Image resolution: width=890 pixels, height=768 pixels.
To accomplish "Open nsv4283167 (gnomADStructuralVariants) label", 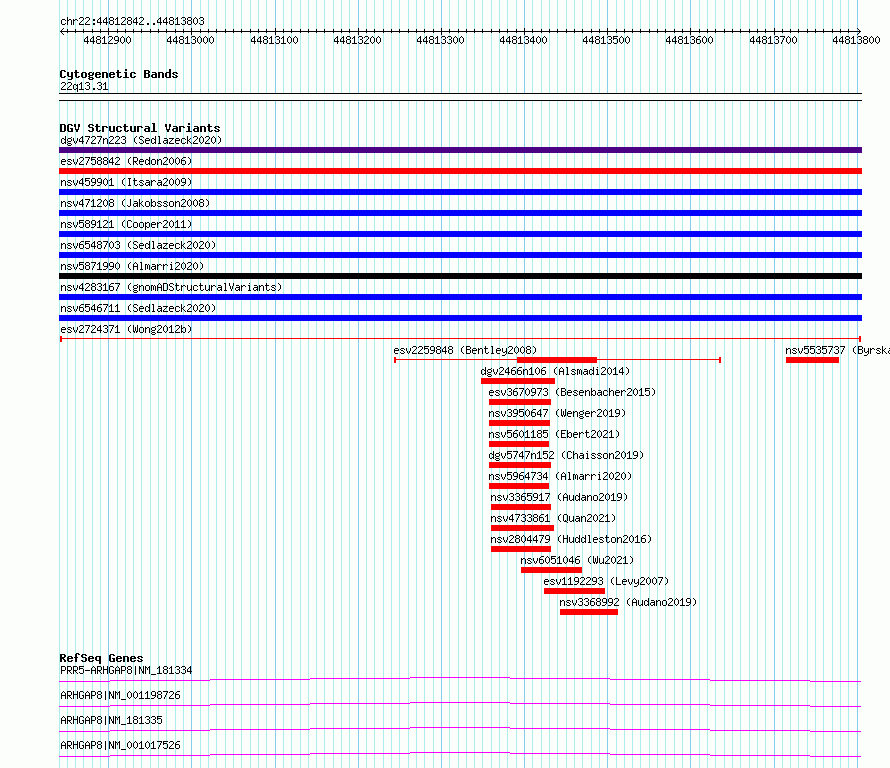I will pyautogui.click(x=171, y=287).
